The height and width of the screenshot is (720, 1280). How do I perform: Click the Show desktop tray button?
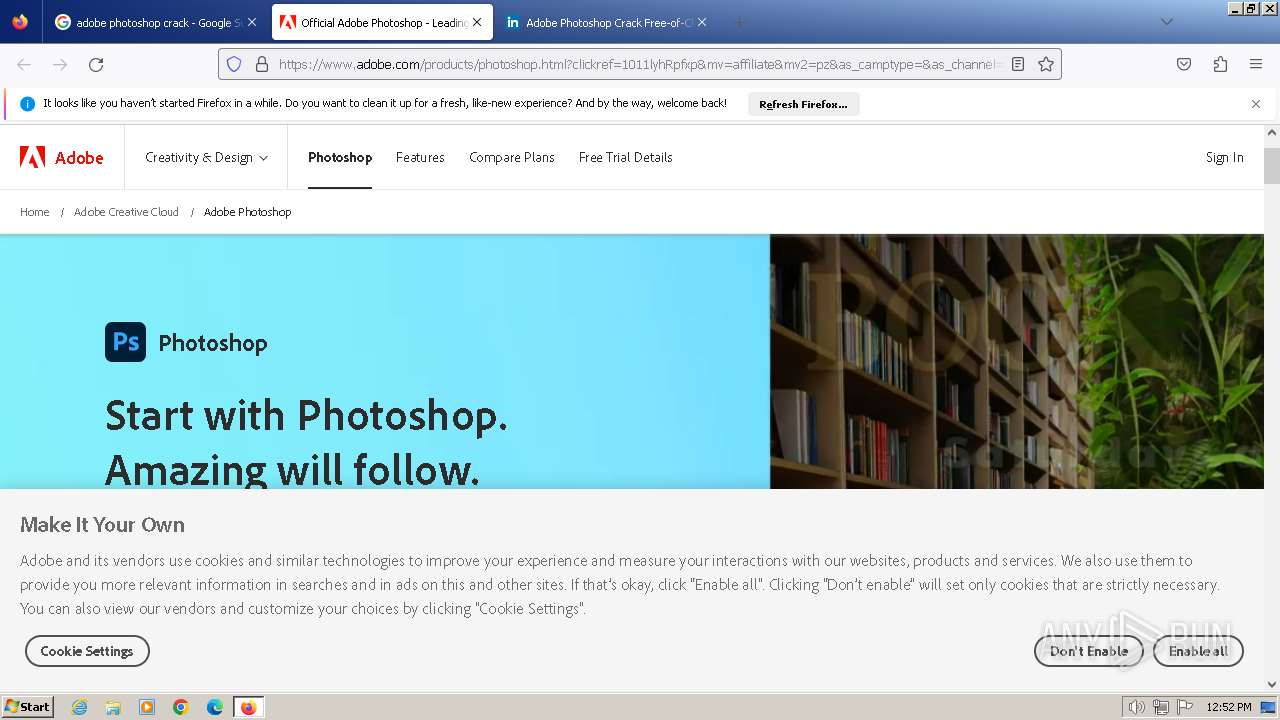coord(1269,707)
